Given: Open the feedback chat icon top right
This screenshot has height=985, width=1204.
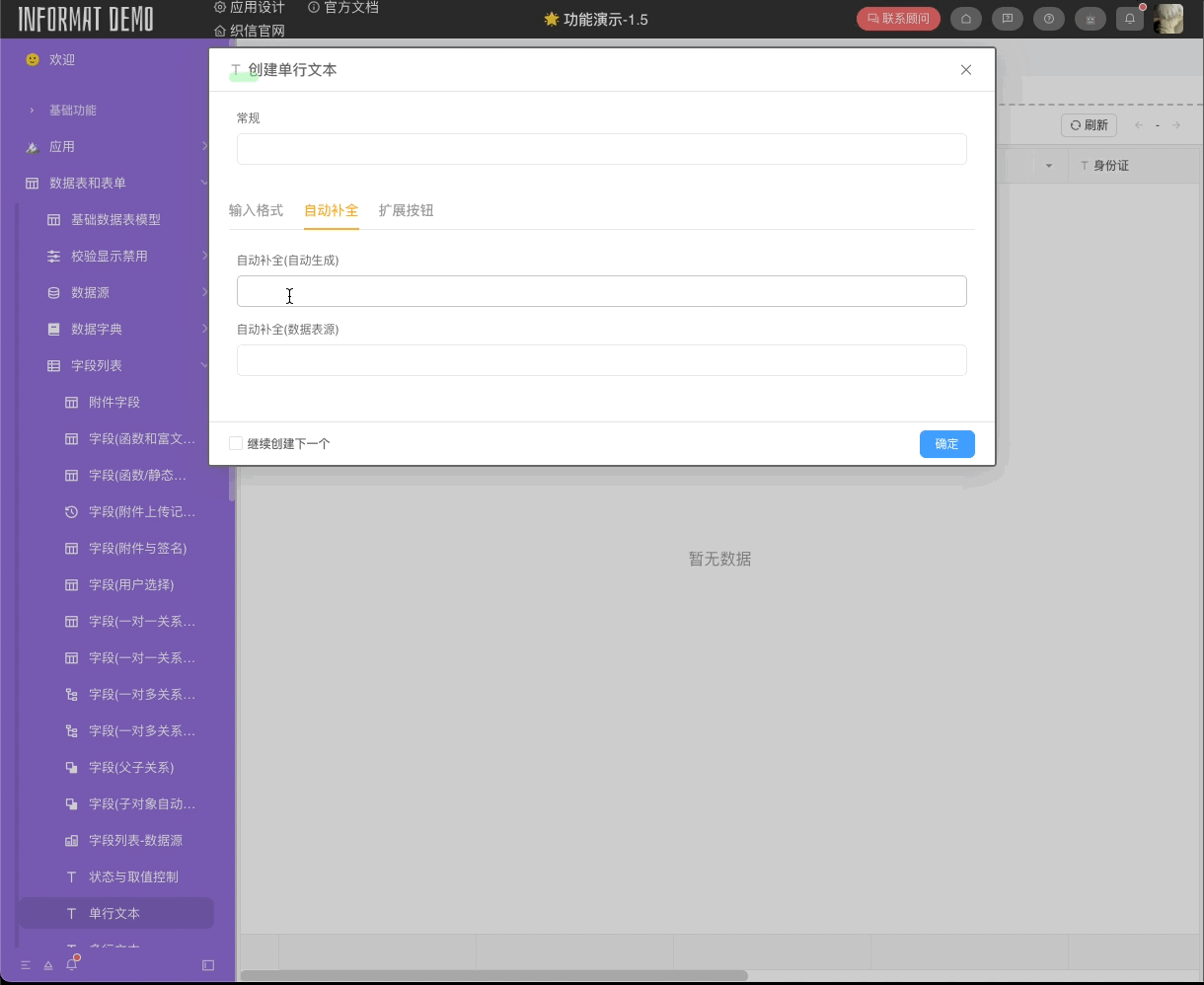Looking at the screenshot, I should 1008,18.
